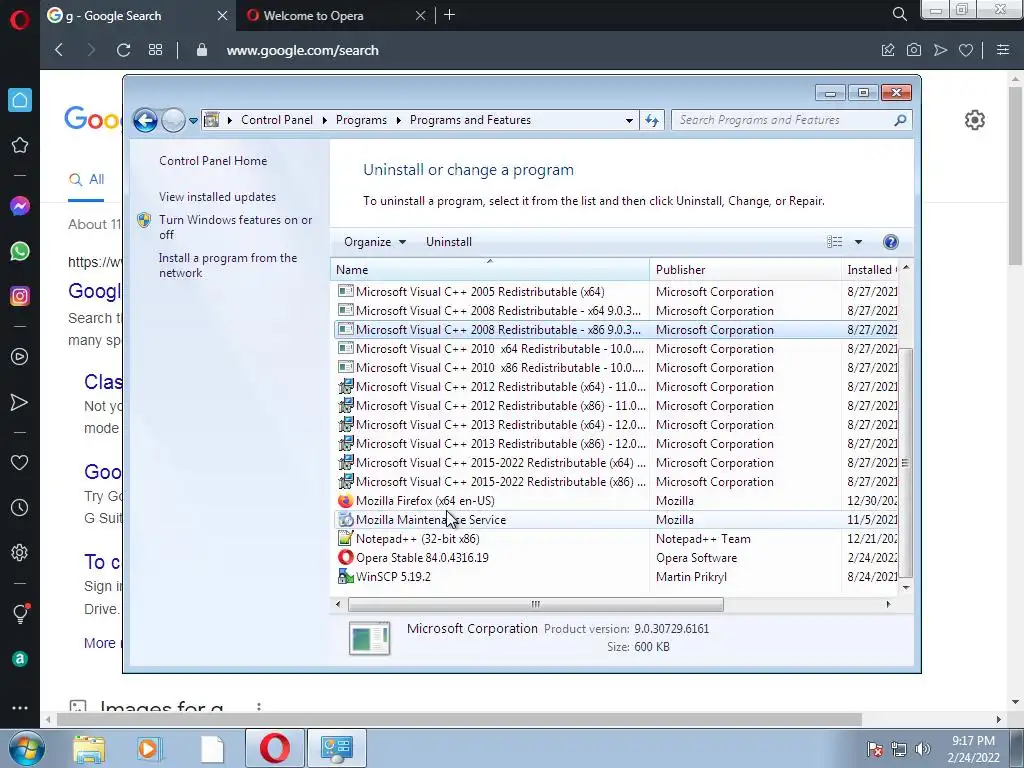
Task: Refresh the Programs and Features address bar
Action: point(652,120)
